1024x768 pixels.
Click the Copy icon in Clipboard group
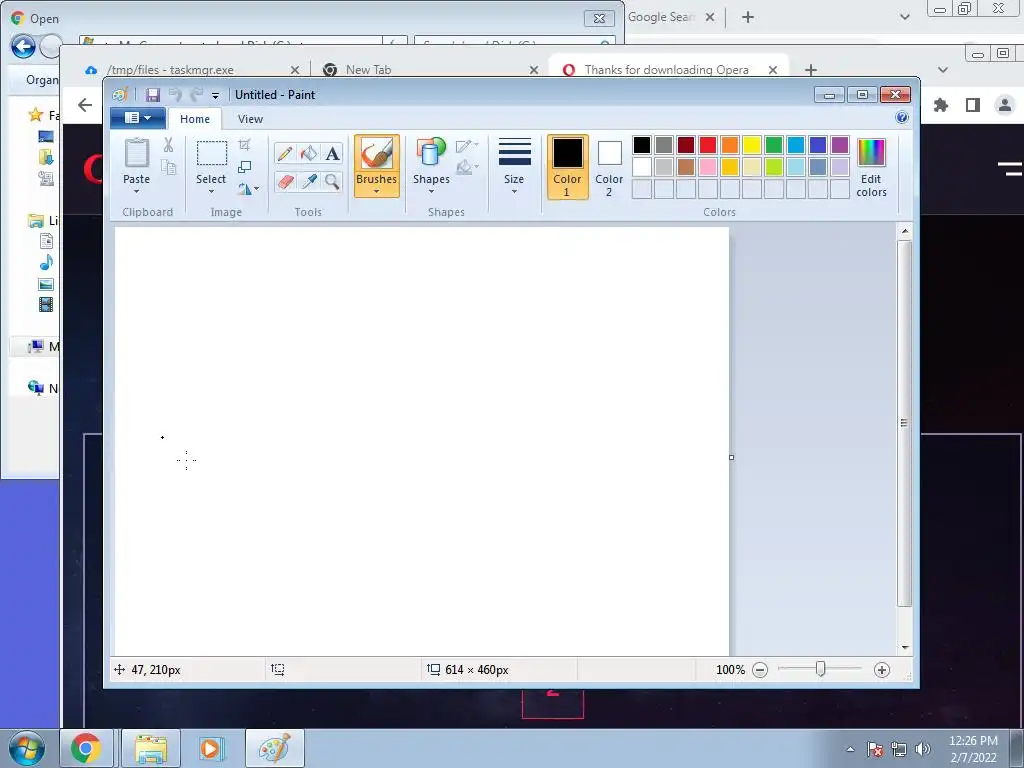coord(168,168)
